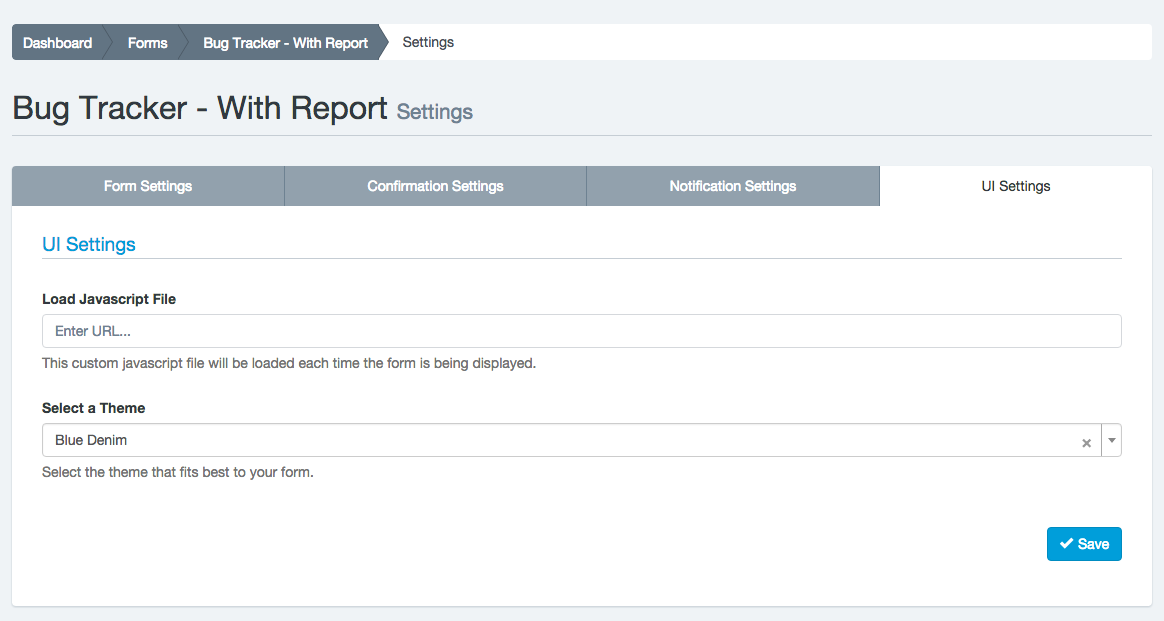The height and width of the screenshot is (621, 1164).
Task: Expand the theme dropdown arrow
Action: (x=1111, y=440)
